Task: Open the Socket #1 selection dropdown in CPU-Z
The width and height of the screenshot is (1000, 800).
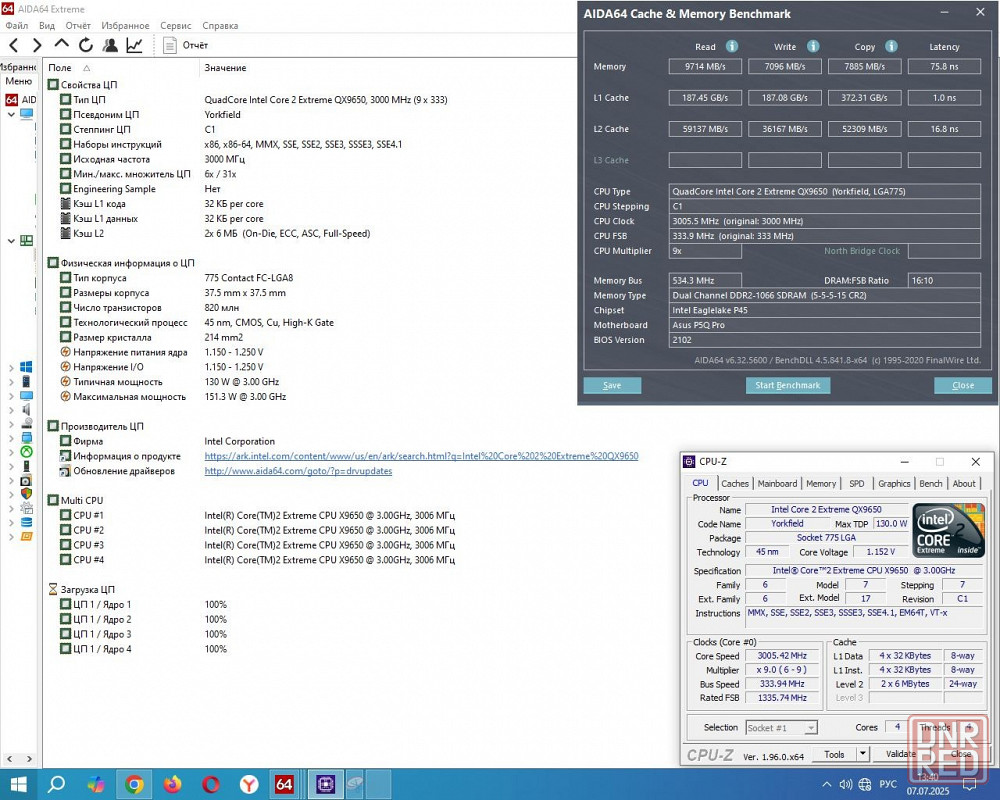Action: click(x=781, y=727)
